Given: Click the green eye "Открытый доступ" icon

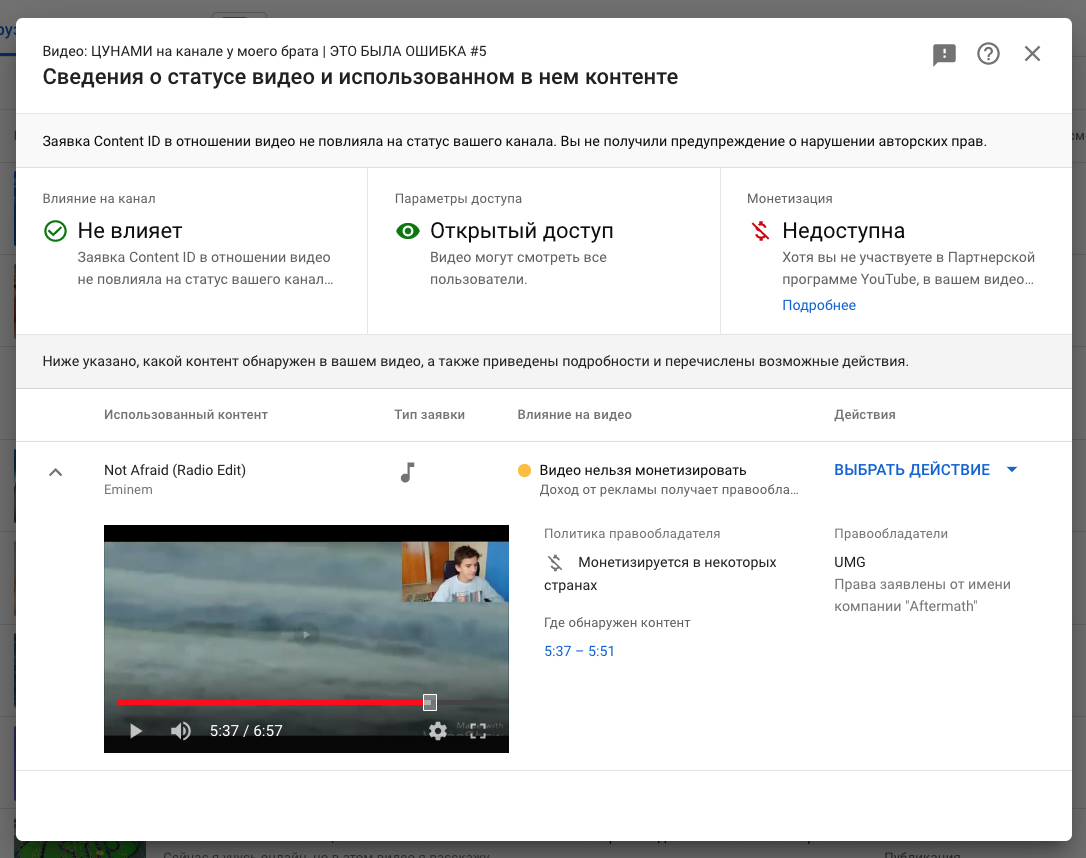Looking at the screenshot, I should coord(408,231).
